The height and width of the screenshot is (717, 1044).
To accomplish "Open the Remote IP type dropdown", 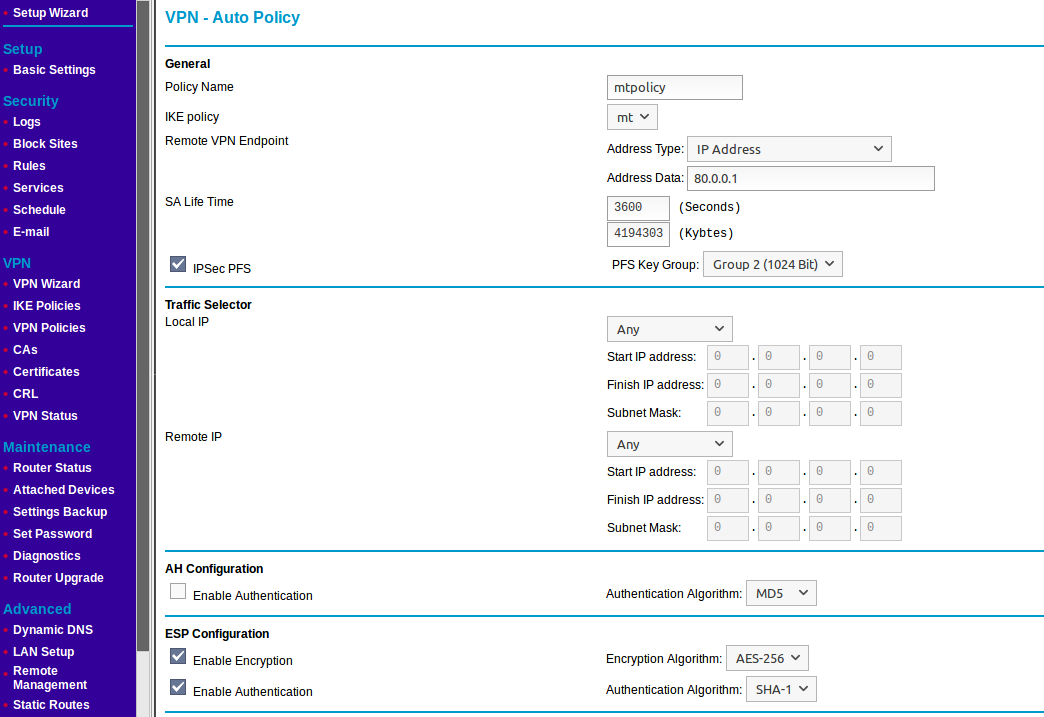I will coord(669,444).
